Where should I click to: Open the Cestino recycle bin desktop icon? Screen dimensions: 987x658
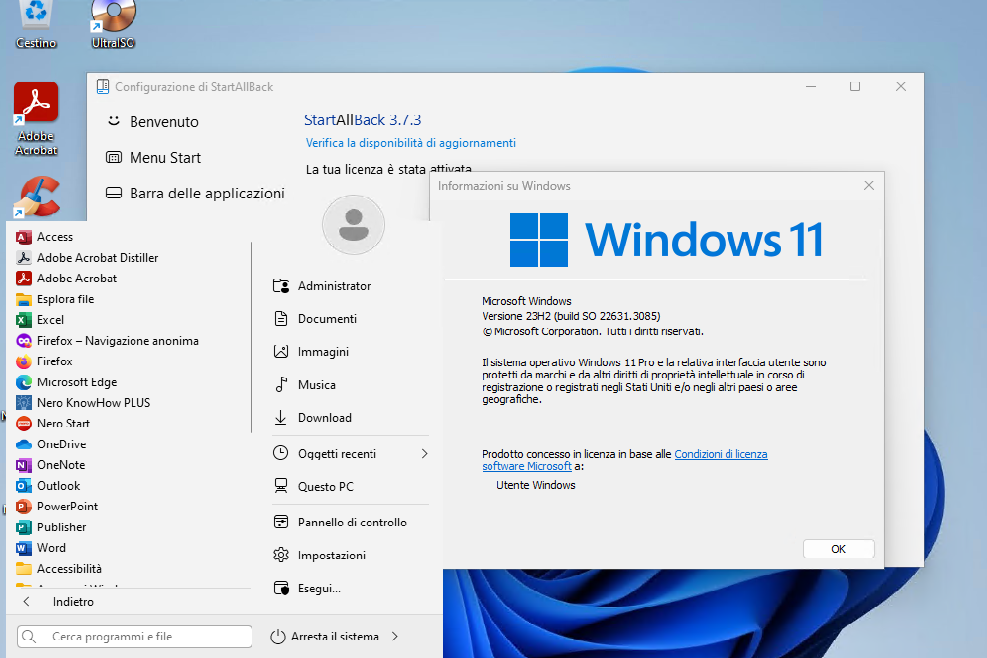point(36,24)
